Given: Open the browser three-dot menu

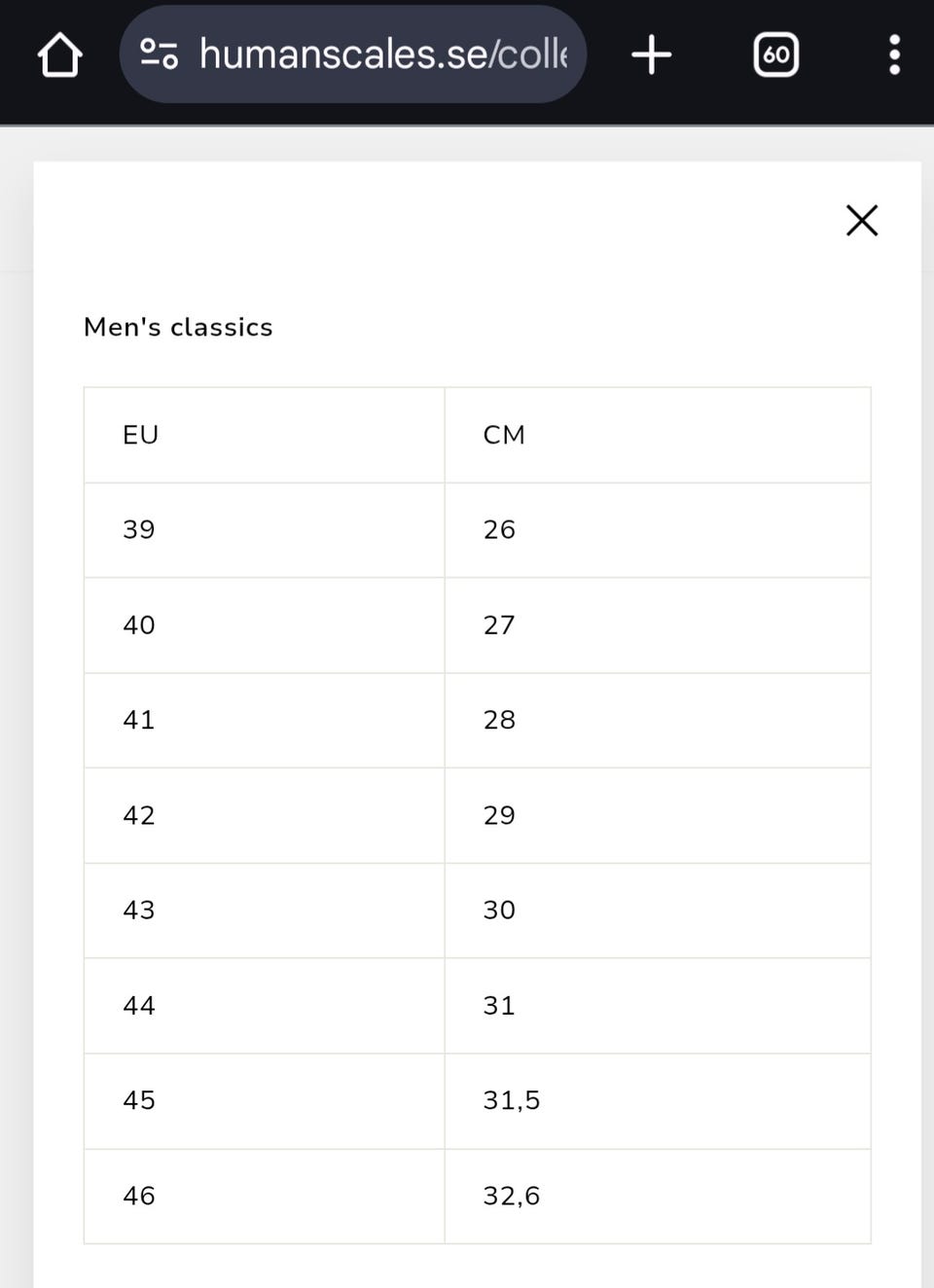Looking at the screenshot, I should point(894,54).
